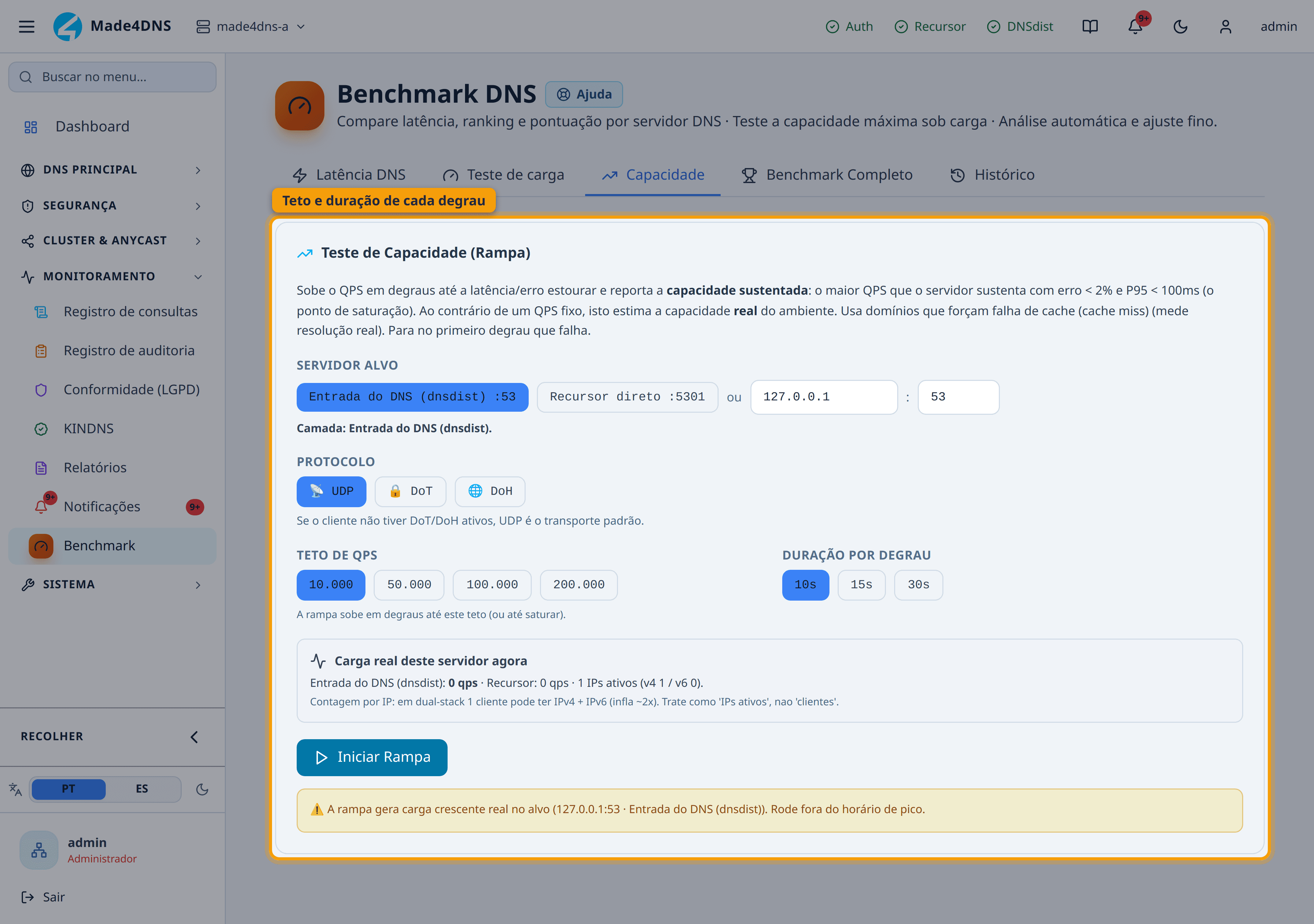Click the moon icon beside language switch
Image resolution: width=1314 pixels, height=924 pixels.
[x=202, y=790]
